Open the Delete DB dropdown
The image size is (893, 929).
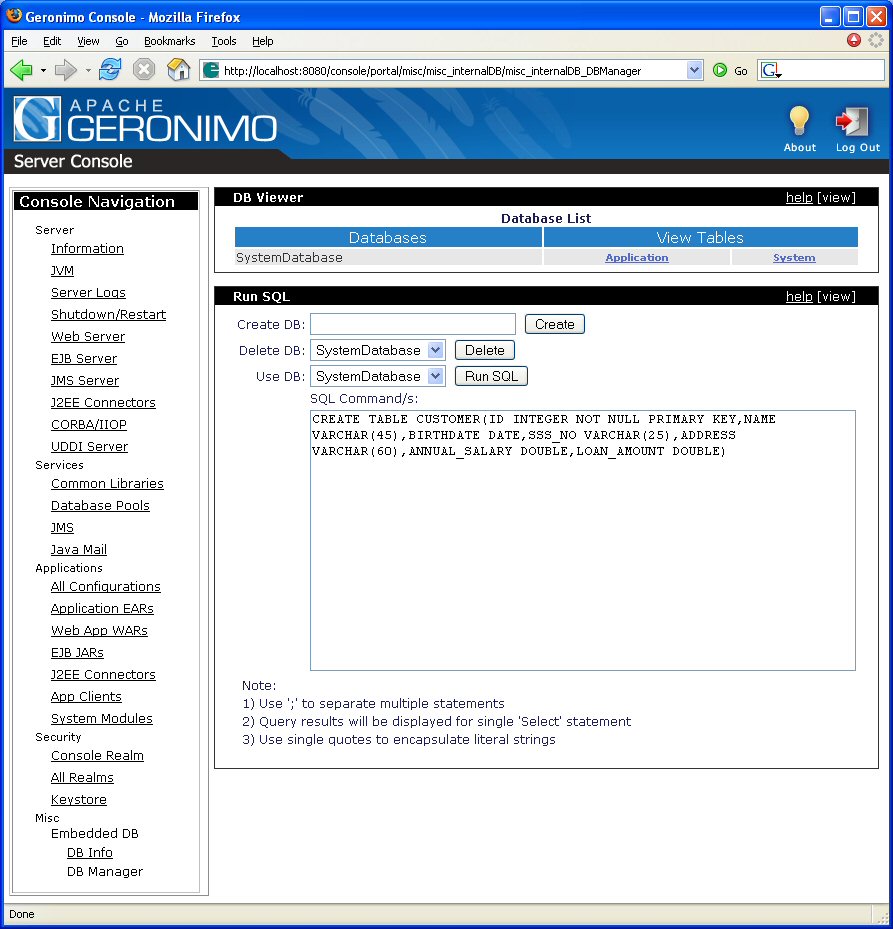click(x=436, y=350)
